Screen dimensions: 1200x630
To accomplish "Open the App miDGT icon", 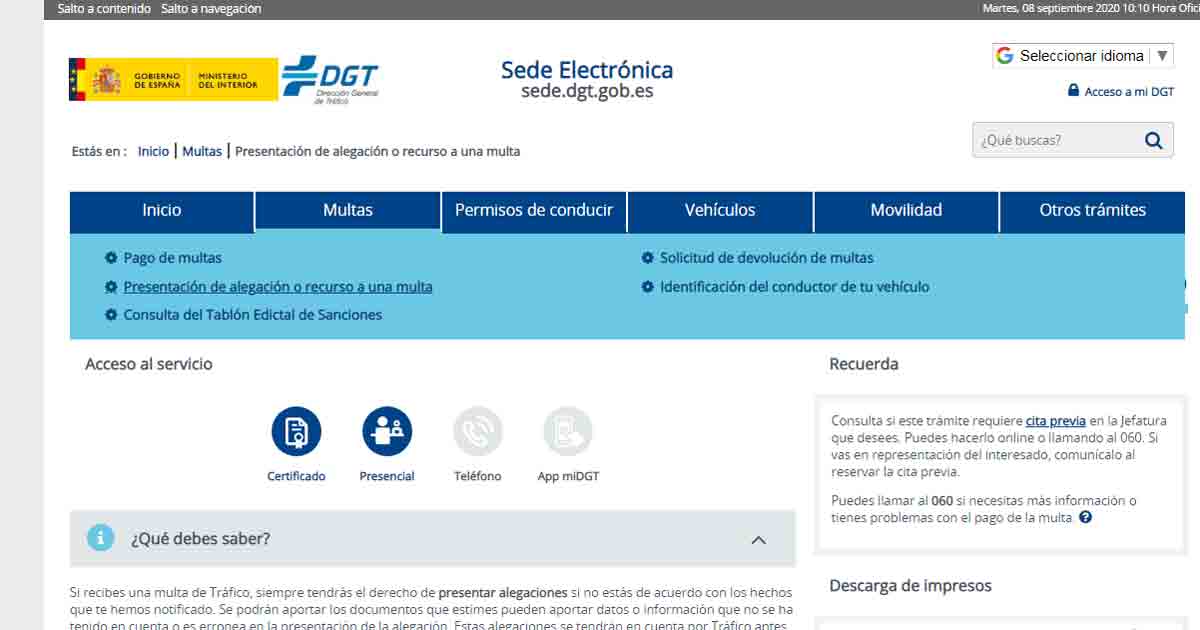I will pyautogui.click(x=568, y=432).
